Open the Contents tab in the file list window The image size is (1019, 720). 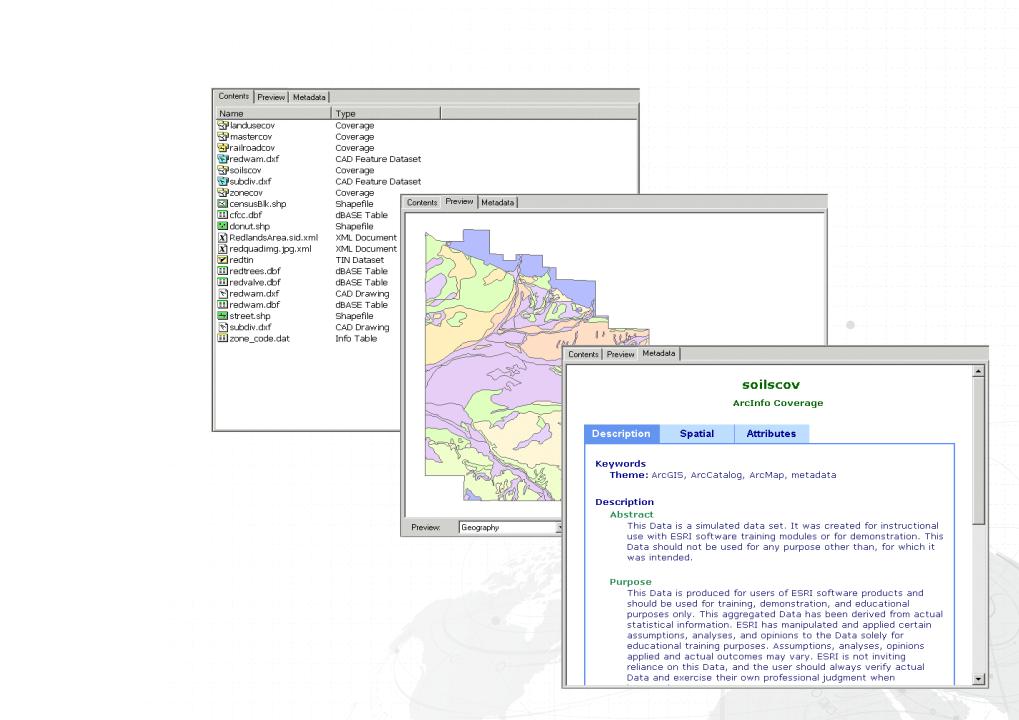tap(234, 96)
